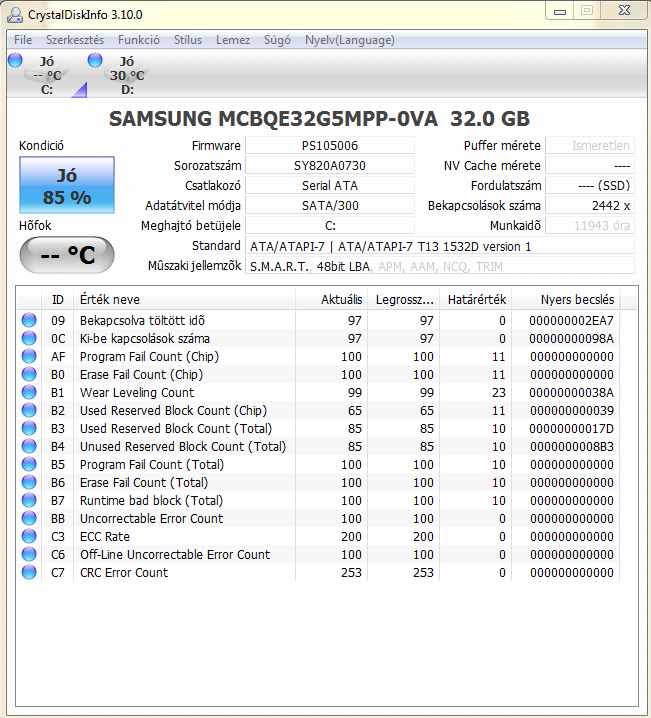This screenshot has height=718, width=651.
Task: Click the status orb in row B6
Action: point(29,482)
